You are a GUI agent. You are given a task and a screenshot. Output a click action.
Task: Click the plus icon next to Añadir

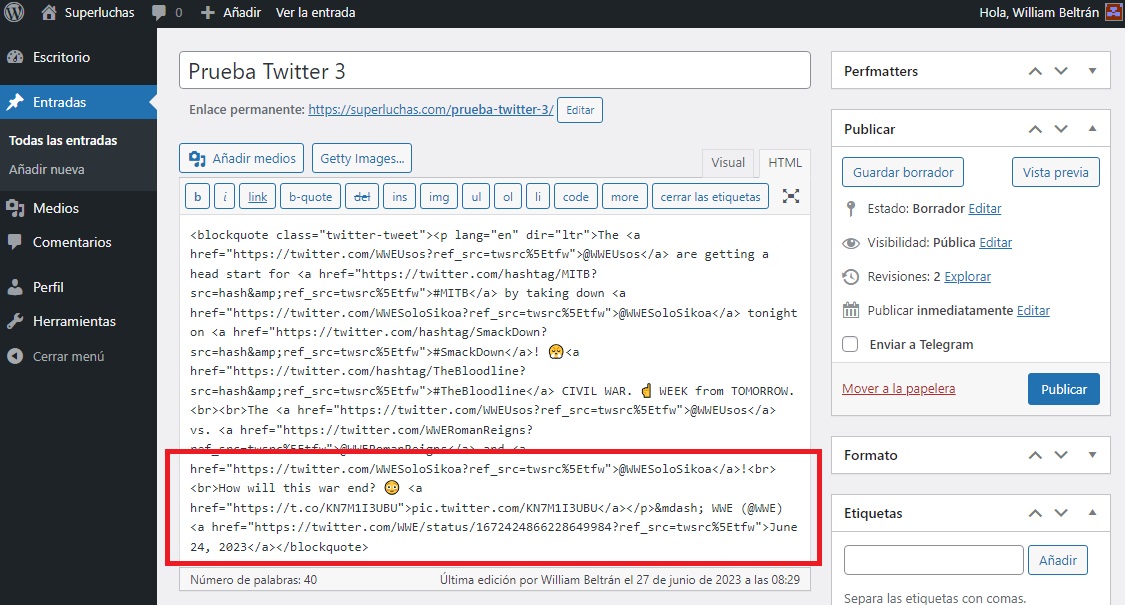207,13
